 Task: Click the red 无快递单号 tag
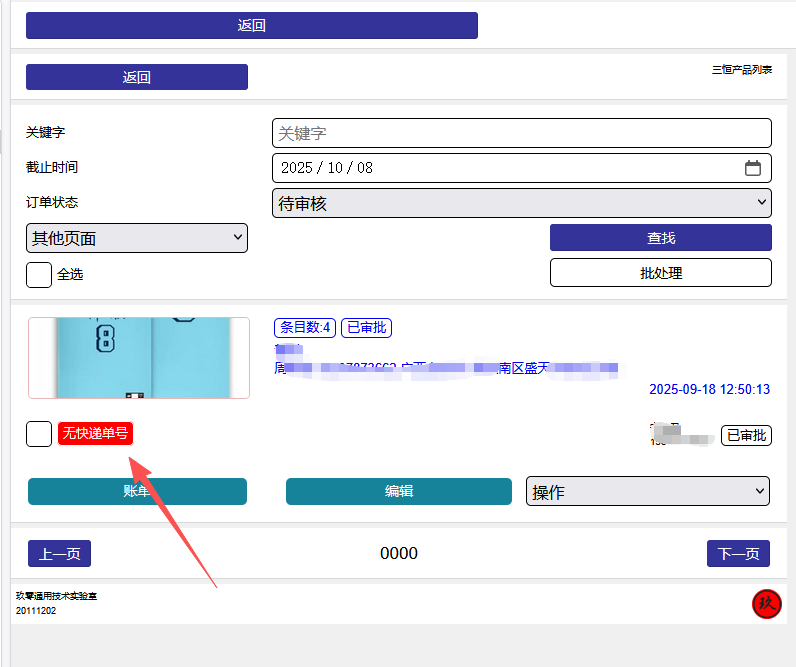pos(95,433)
